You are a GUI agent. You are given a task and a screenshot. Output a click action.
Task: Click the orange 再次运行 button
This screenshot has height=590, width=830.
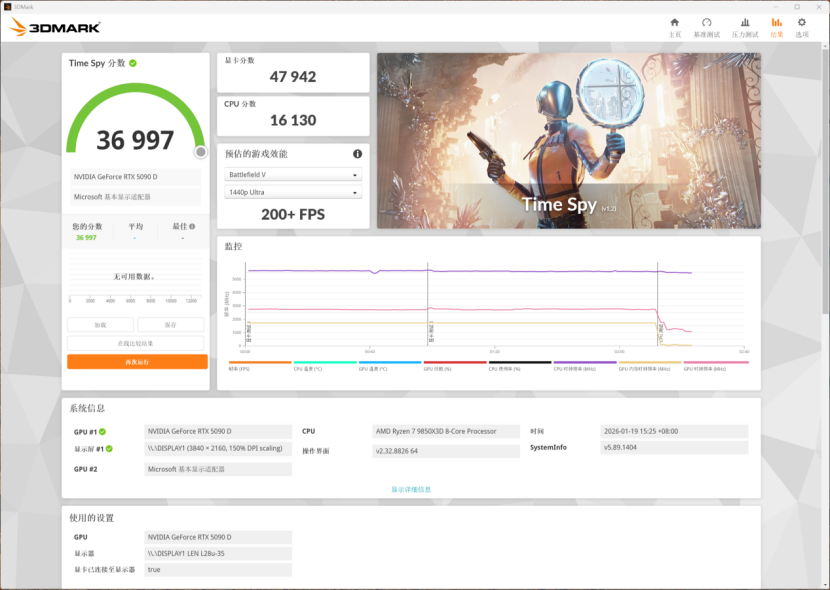pyautogui.click(x=137, y=361)
